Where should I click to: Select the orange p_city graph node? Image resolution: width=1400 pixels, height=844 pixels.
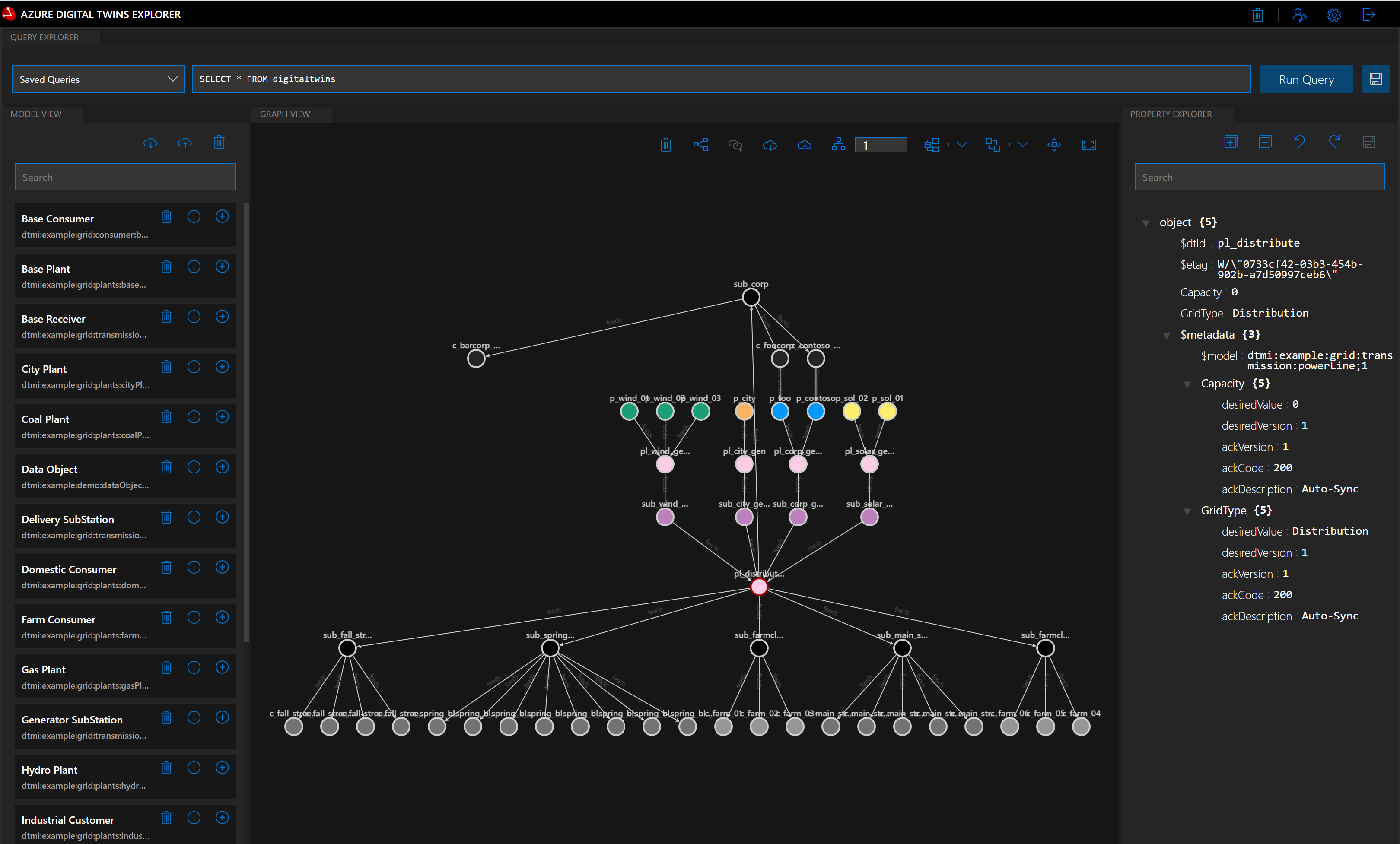(x=744, y=411)
